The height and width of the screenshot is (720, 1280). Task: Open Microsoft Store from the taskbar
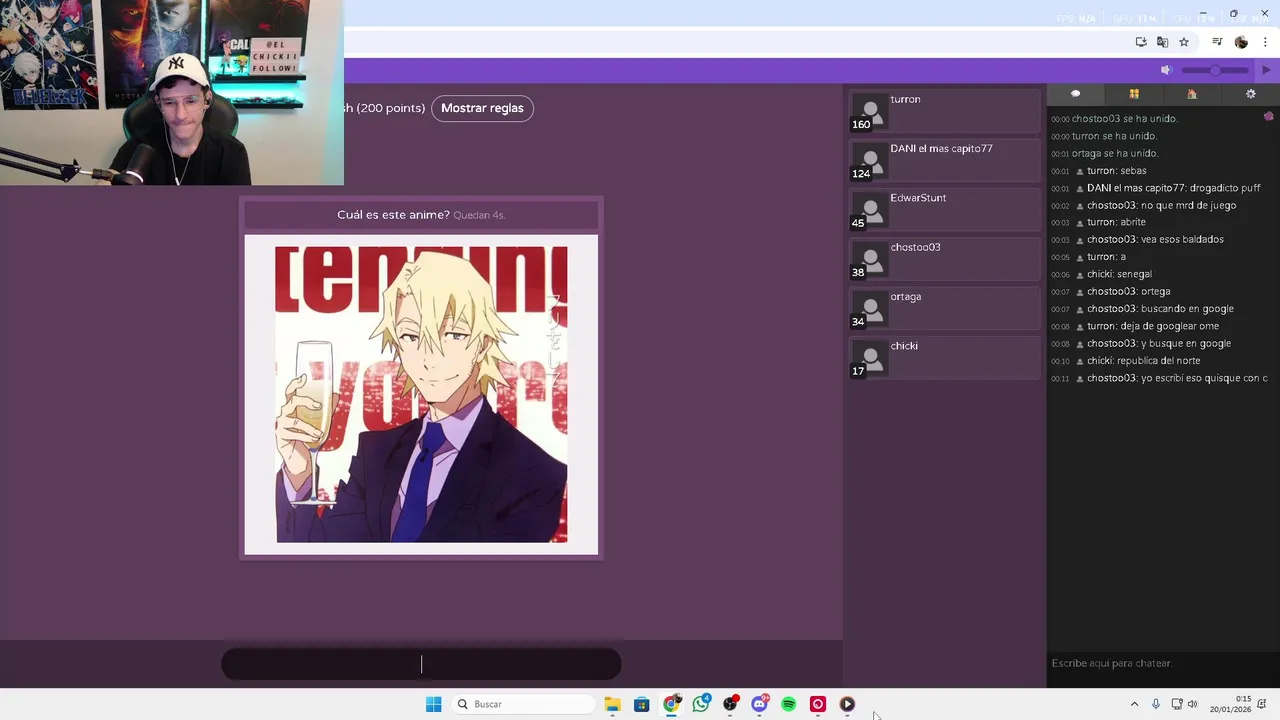[642, 704]
